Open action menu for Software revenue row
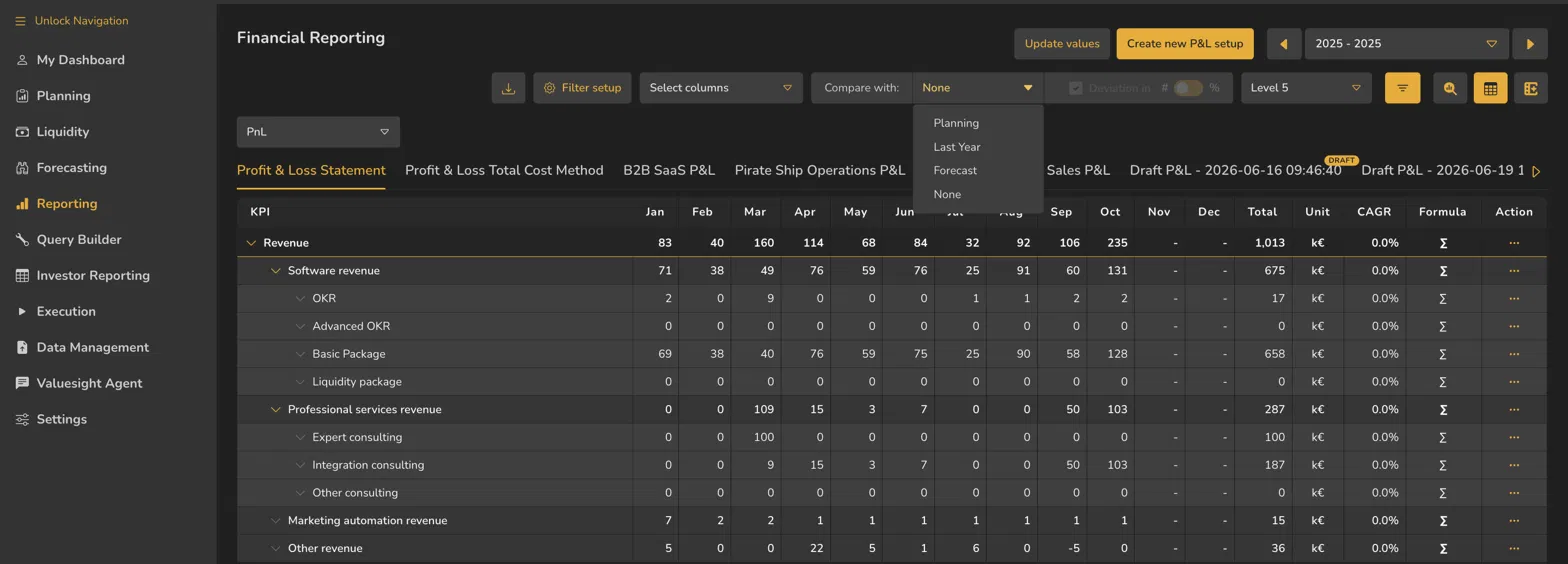Image resolution: width=1568 pixels, height=564 pixels. point(1514,271)
